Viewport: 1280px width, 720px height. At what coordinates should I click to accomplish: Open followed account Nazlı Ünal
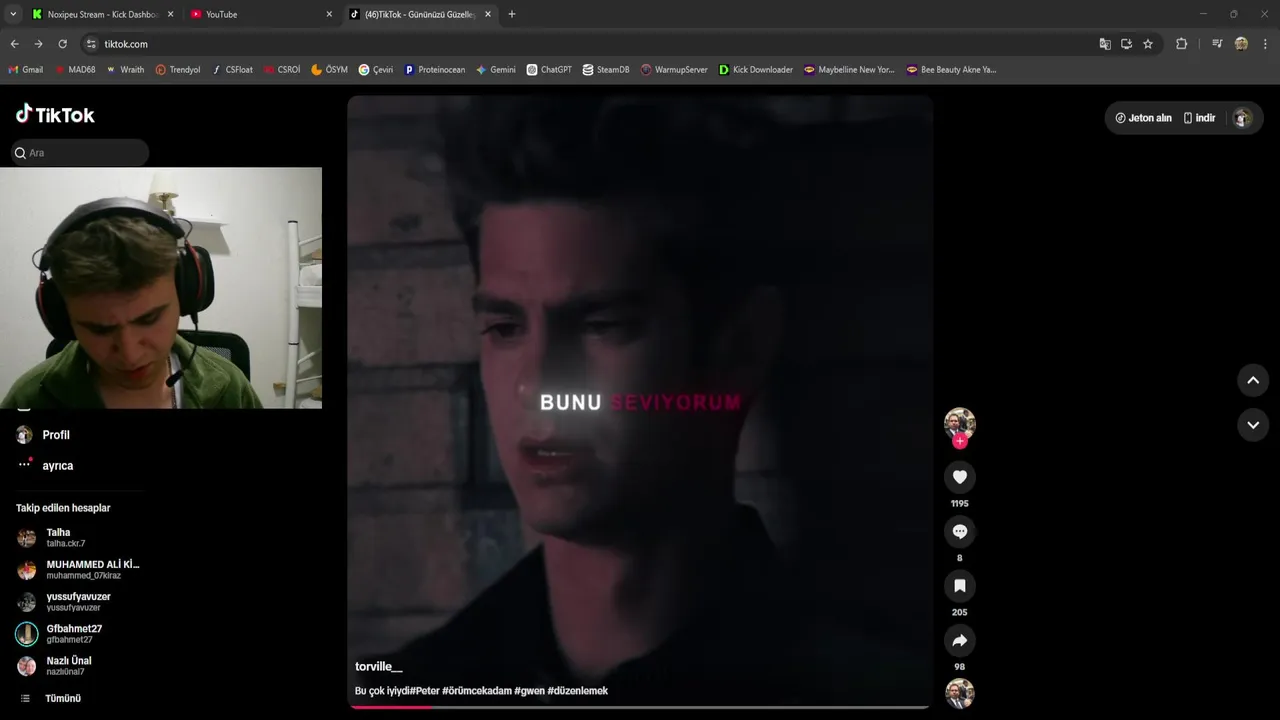tap(78, 666)
